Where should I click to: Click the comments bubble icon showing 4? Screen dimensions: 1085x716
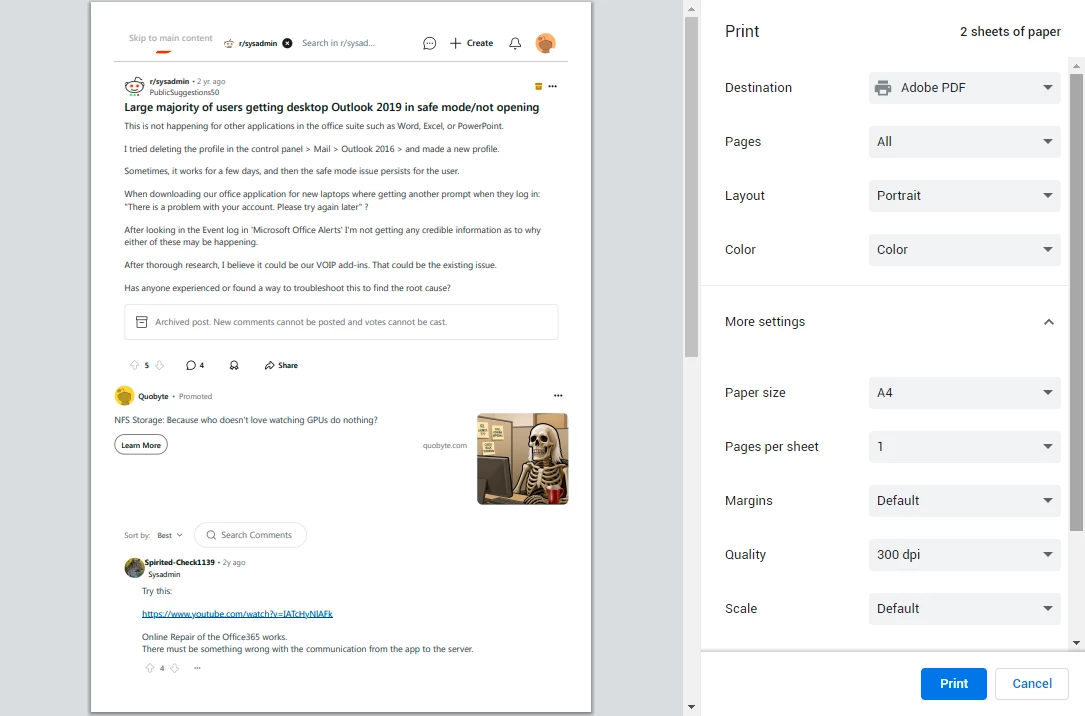pyautogui.click(x=191, y=365)
